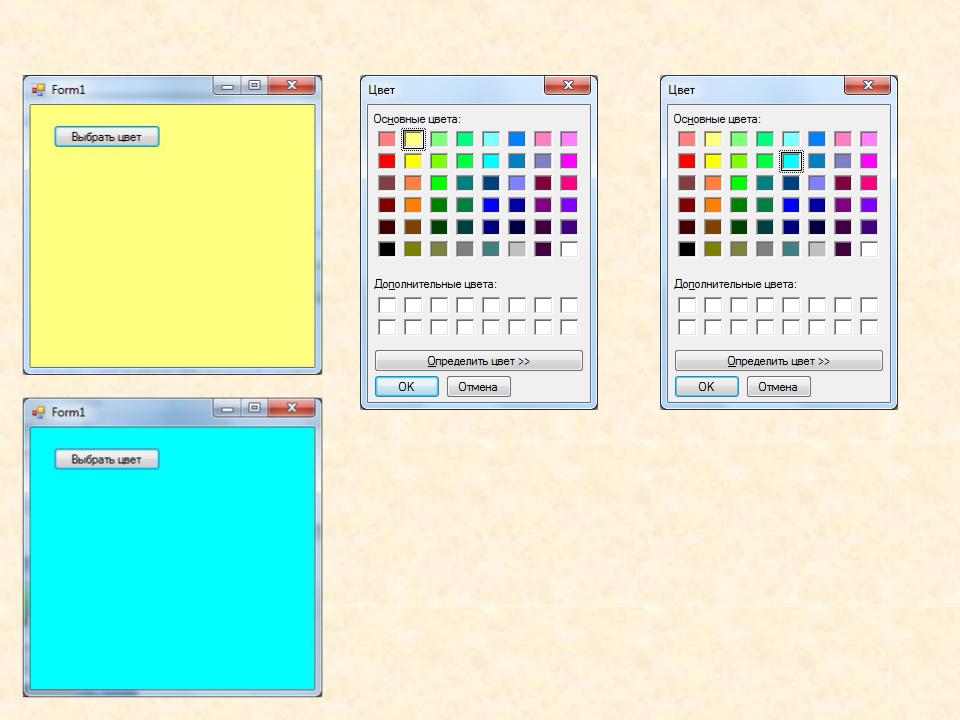Image resolution: width=960 pixels, height=720 pixels.
Task: Pick the pure blue swatch in cyan-selection Цвет dialog
Action: coord(791,205)
